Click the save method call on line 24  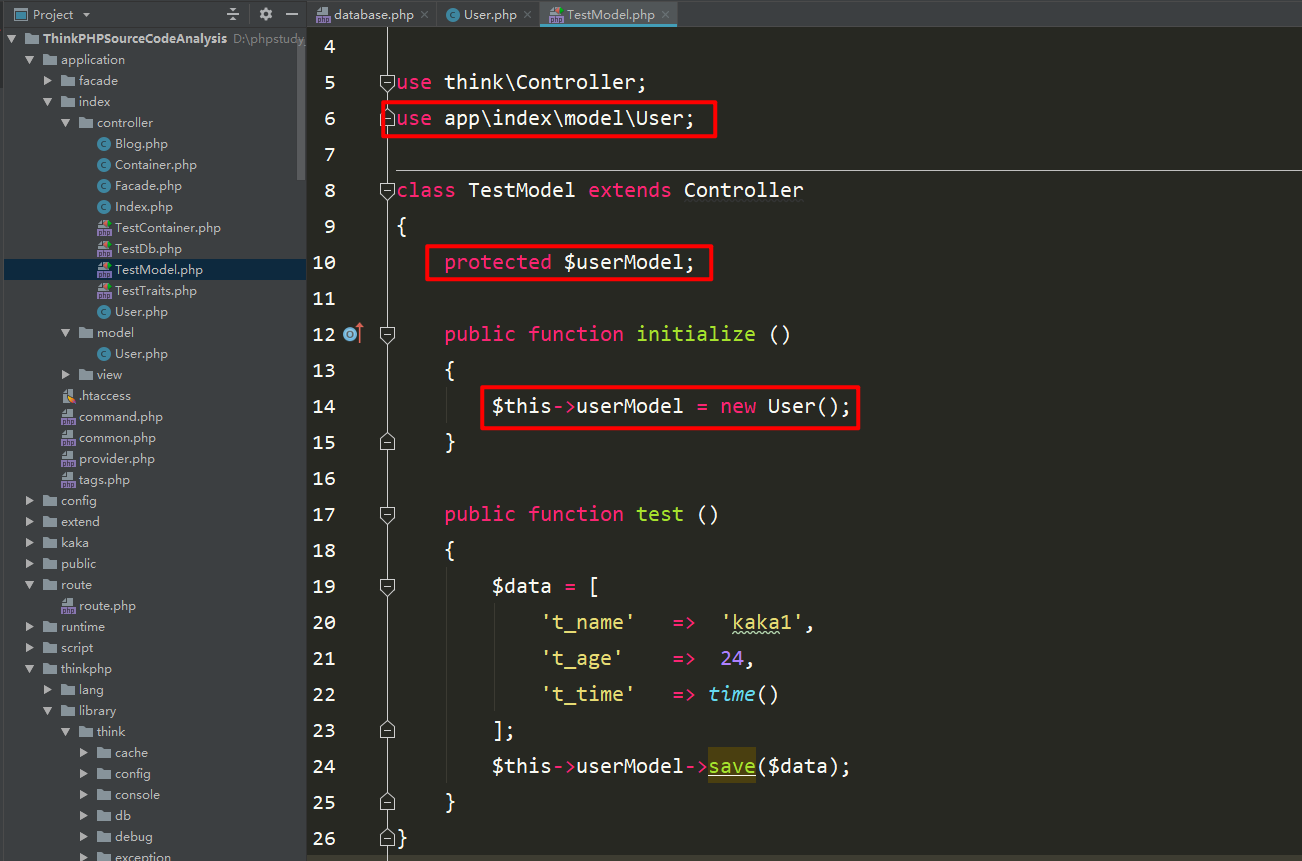pos(732,766)
